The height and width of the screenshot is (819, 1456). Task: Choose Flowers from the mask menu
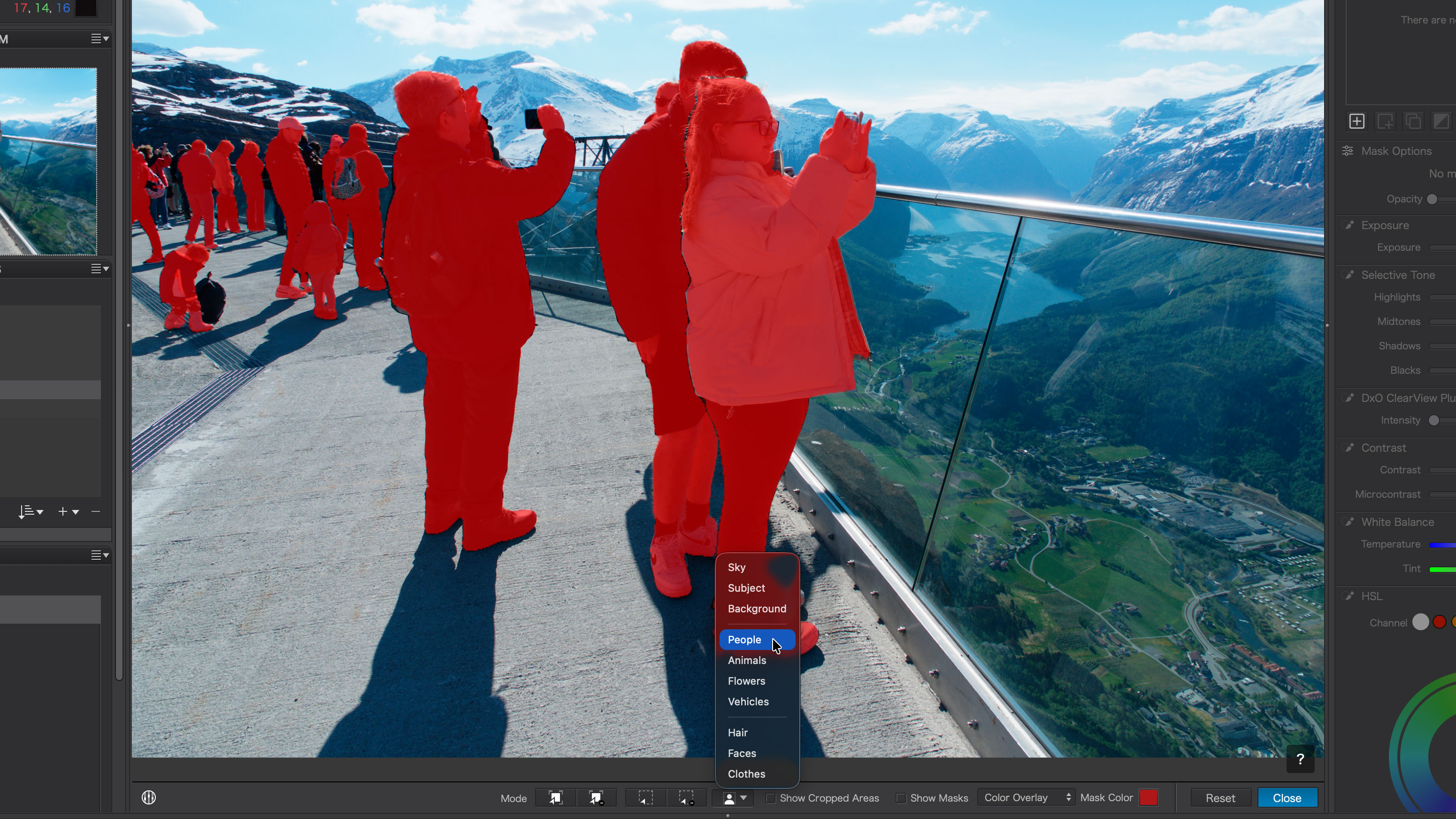[x=757, y=681]
